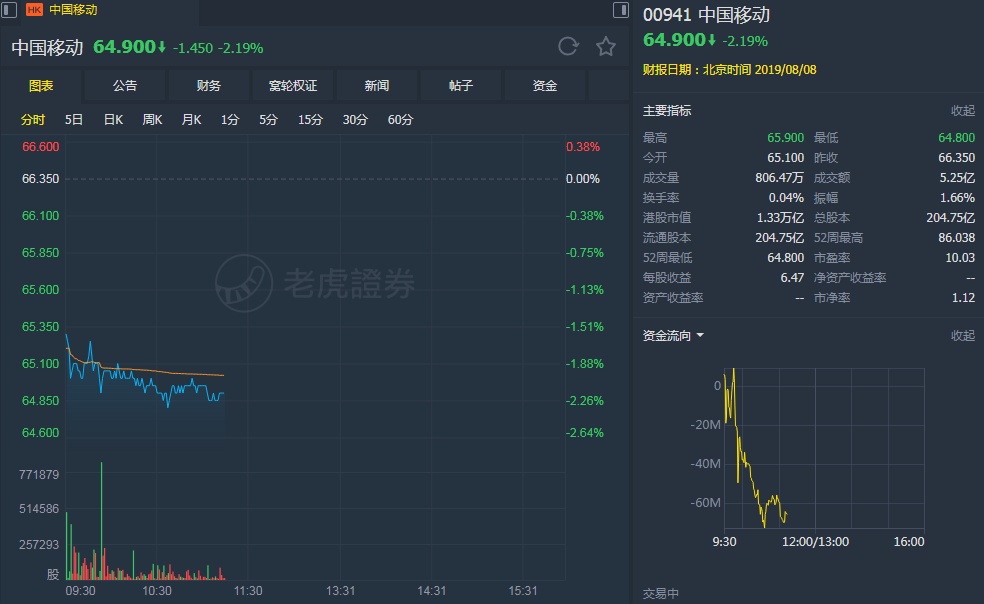Click the 振幅 value 1.66%
984x604 pixels.
[957, 198]
